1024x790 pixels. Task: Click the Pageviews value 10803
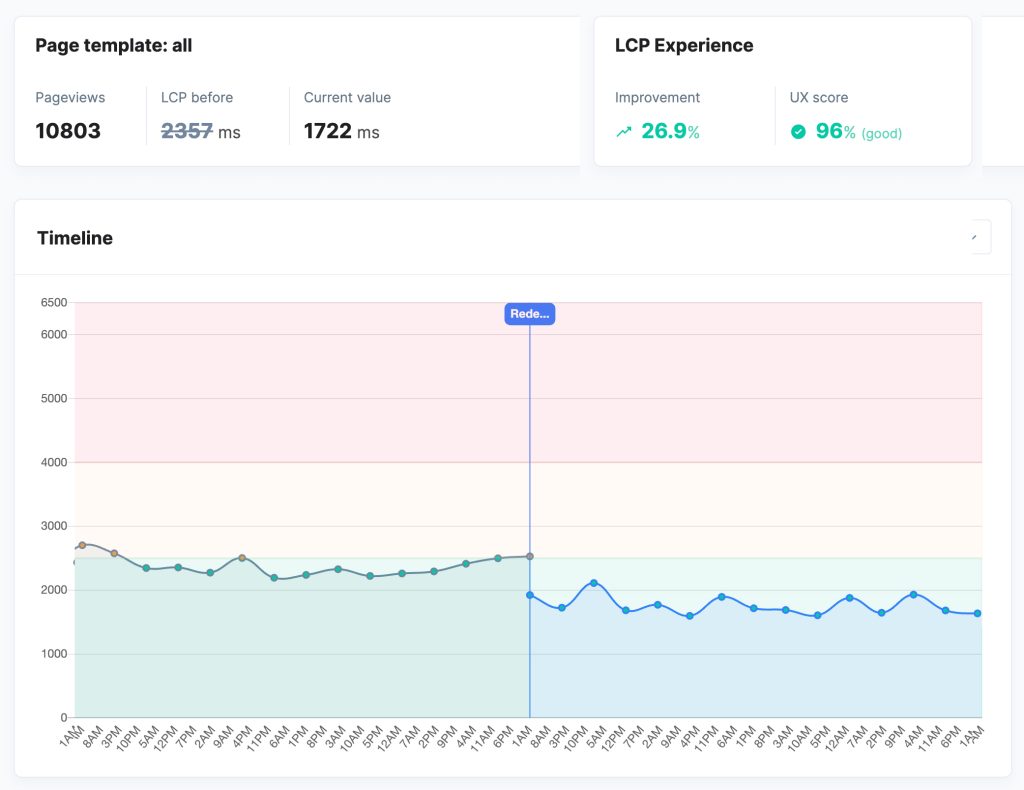pos(68,131)
